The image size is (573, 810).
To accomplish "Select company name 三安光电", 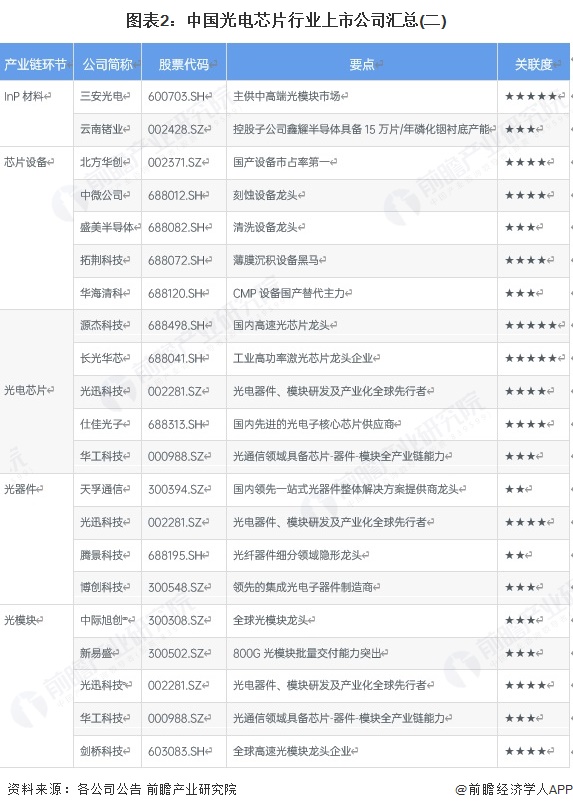I will tap(101, 96).
